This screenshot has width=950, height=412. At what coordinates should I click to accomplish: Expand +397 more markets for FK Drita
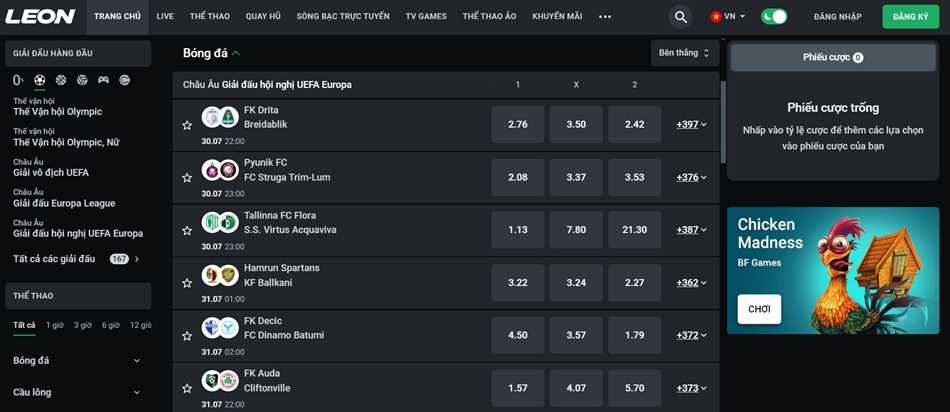691,125
